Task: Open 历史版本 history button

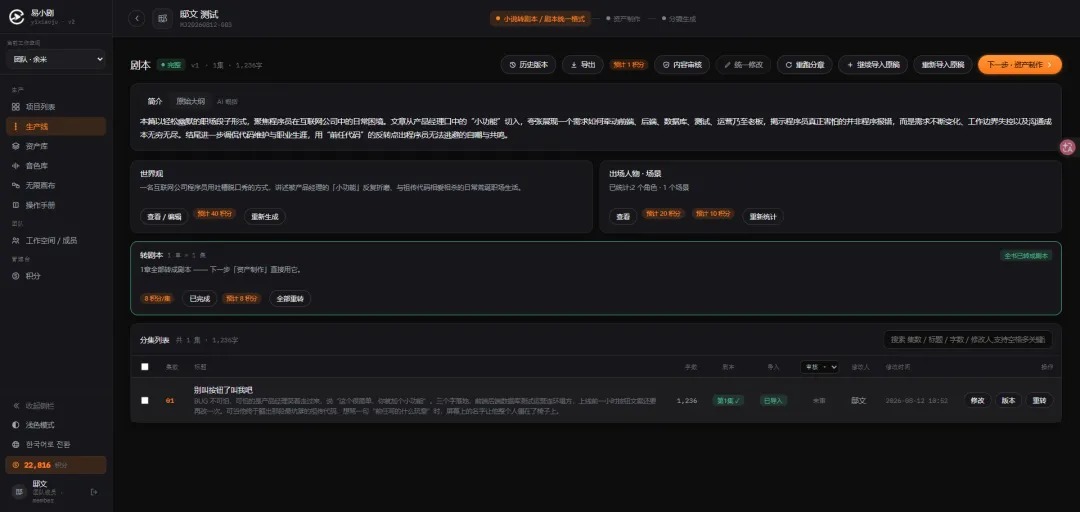Action: [x=528, y=65]
